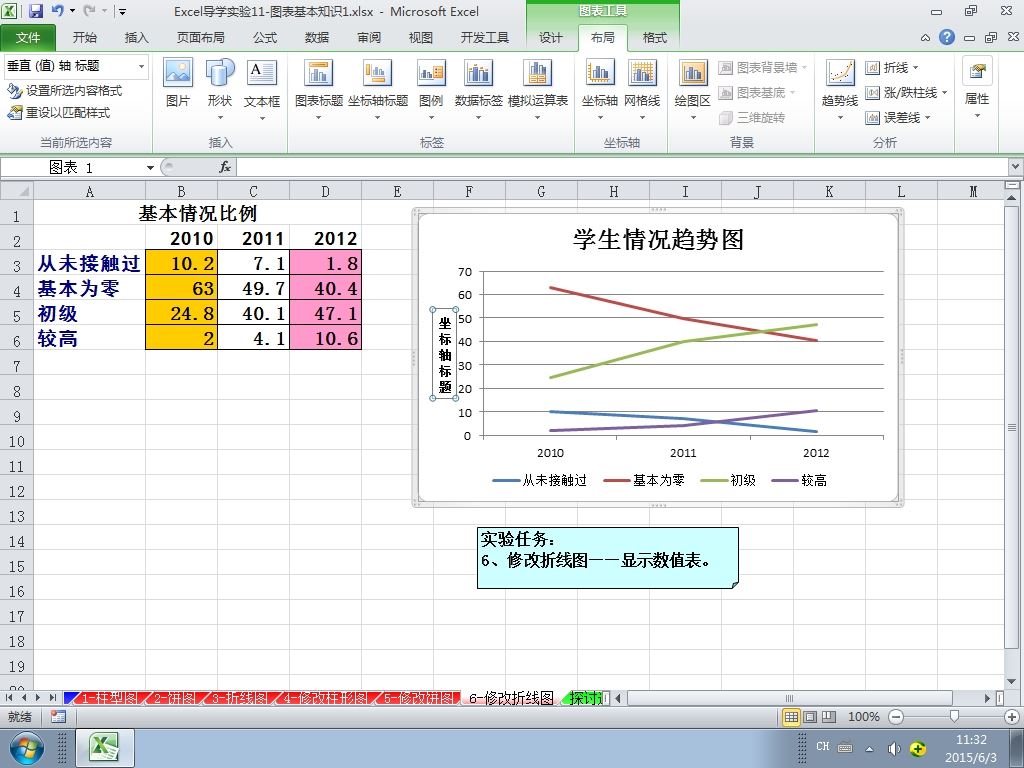Open the 1-柱型图 sheet tab
The image size is (1024, 768).
pyautogui.click(x=108, y=698)
